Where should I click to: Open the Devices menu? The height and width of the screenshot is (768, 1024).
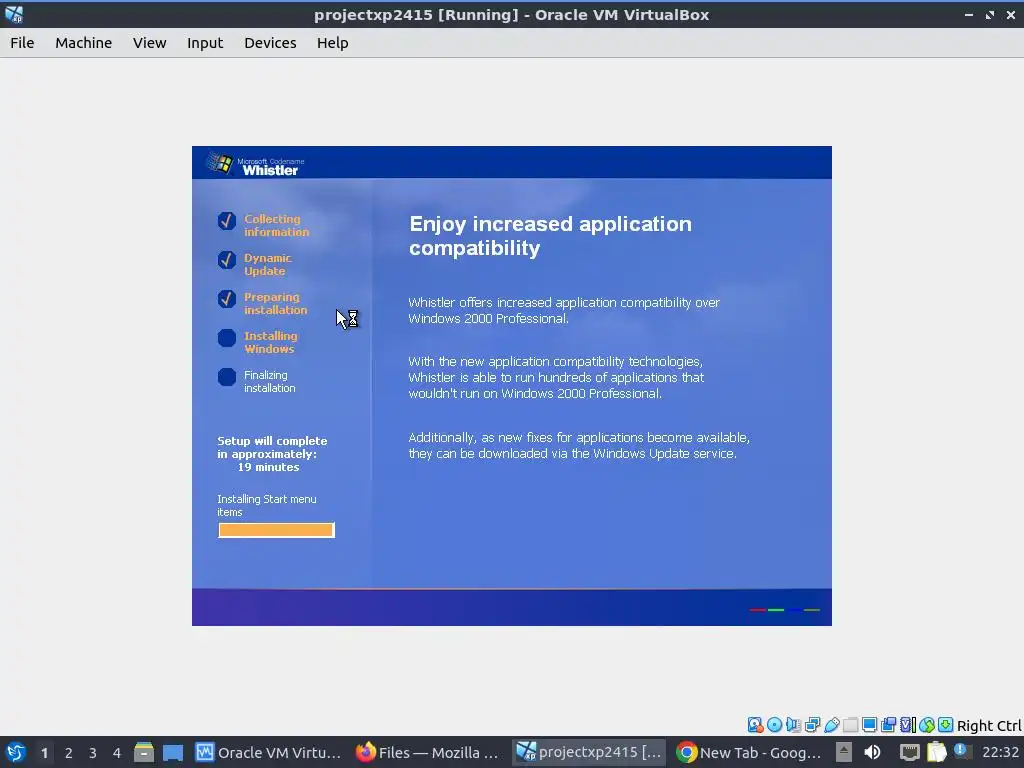[270, 42]
